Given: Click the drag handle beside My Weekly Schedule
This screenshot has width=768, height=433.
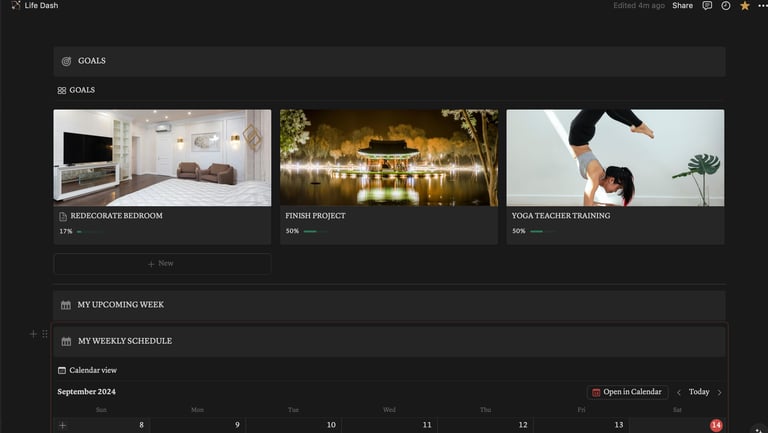Looking at the screenshot, I should tap(45, 334).
